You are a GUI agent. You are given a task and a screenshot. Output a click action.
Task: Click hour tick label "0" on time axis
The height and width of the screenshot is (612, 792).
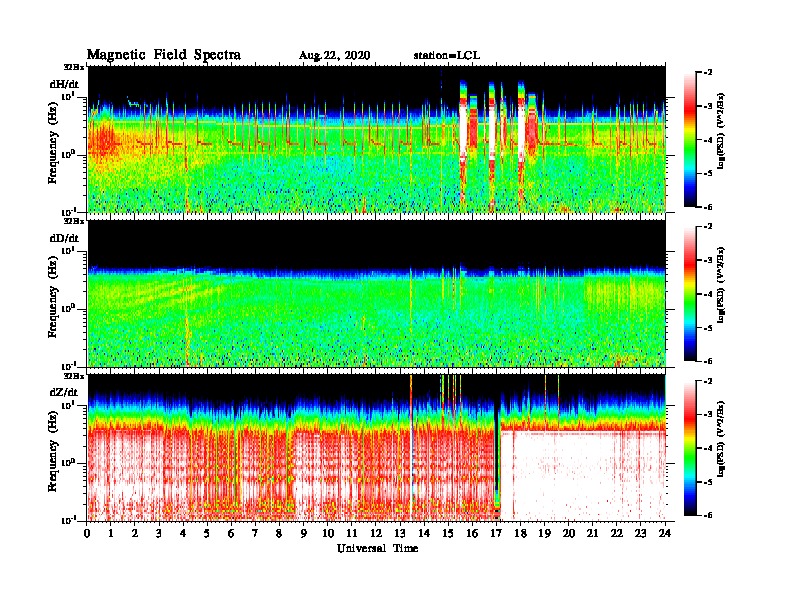pos(87,534)
